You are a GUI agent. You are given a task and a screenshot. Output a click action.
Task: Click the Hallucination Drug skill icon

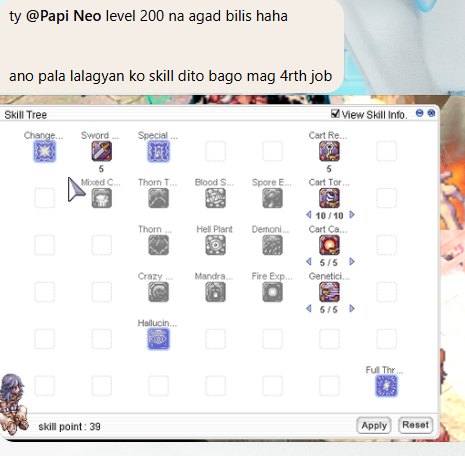[x=158, y=339]
